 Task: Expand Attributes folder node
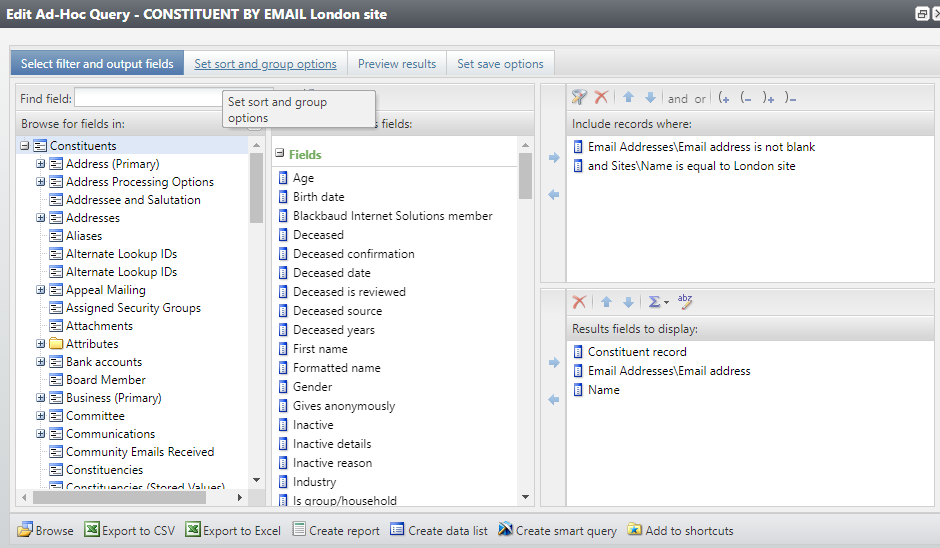coord(40,344)
